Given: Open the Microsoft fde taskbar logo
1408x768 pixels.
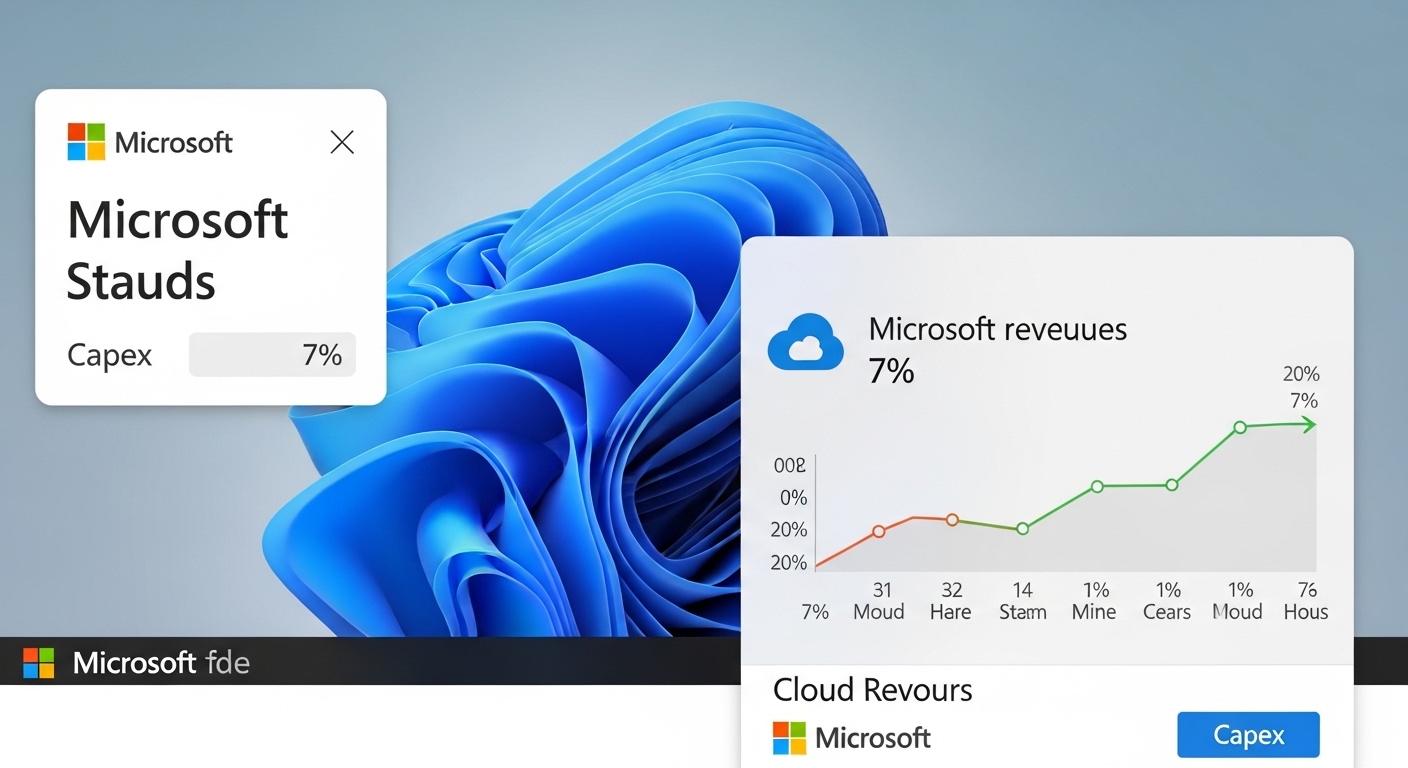Looking at the screenshot, I should [38, 662].
